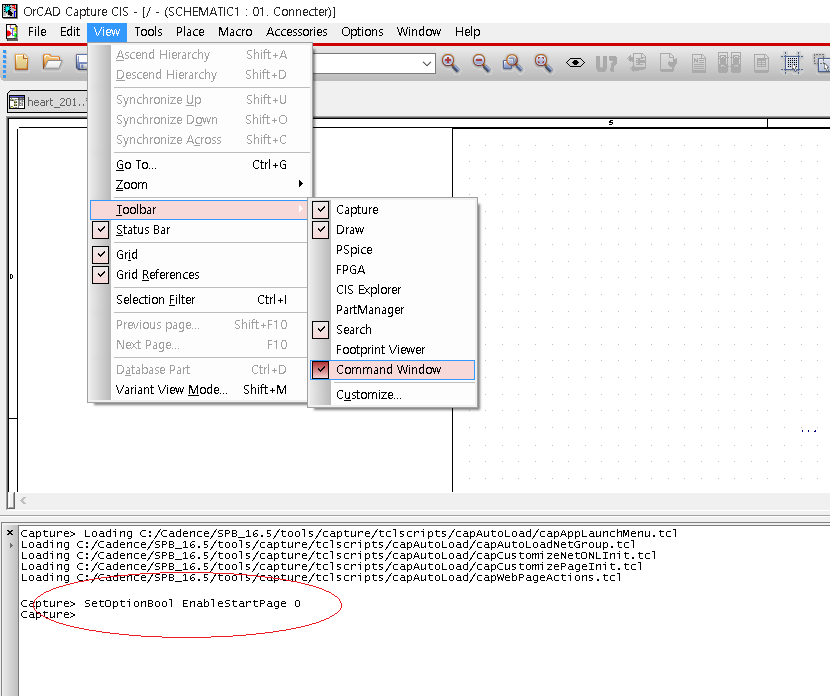Click the Bill of Materials icon
The image size is (830, 696).
761,63
